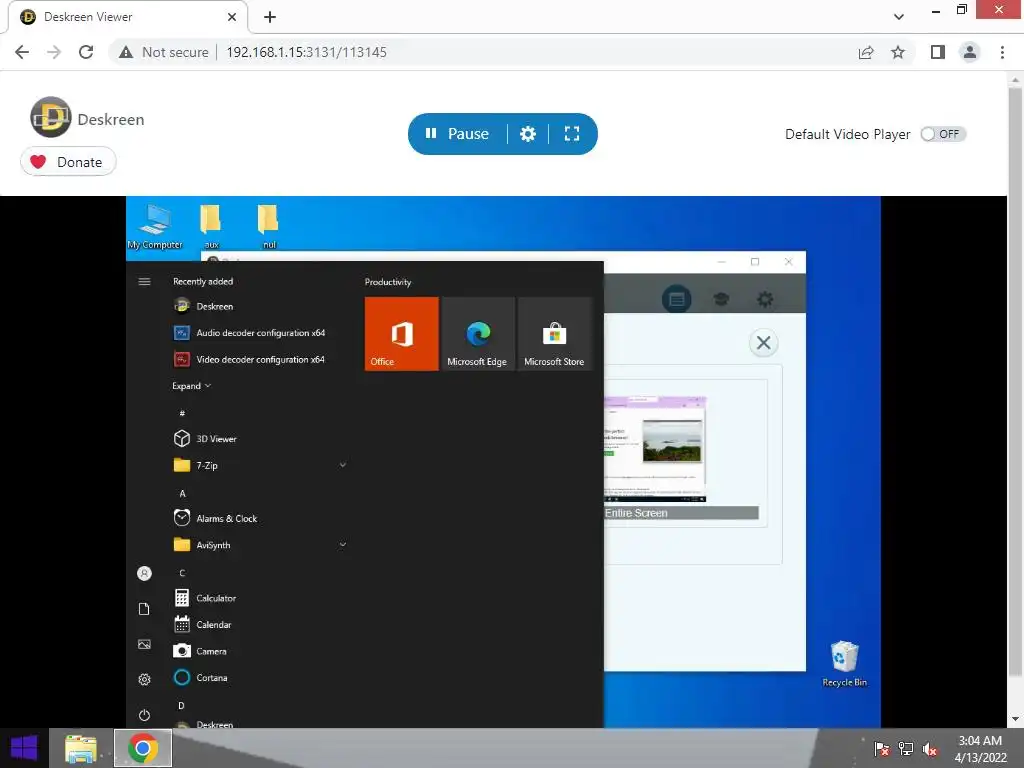This screenshot has height=768, width=1024.
Task: Click the Donate button
Action: coord(69,162)
